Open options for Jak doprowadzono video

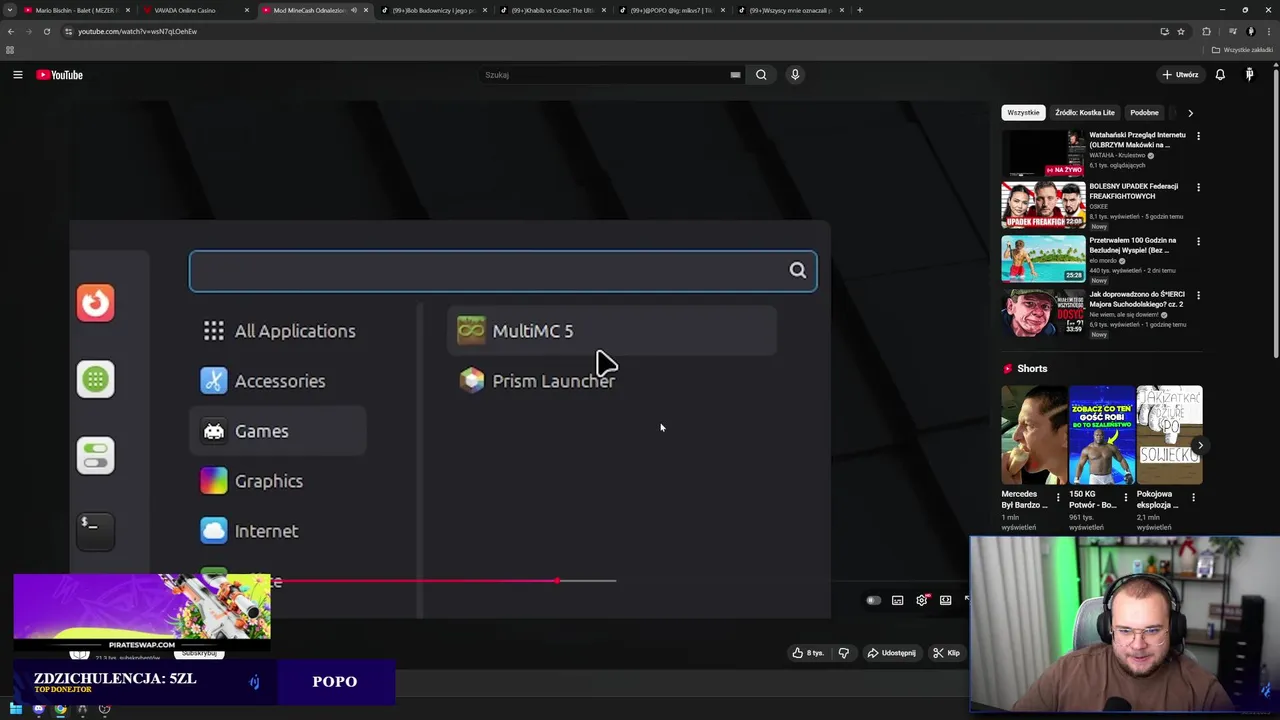1198,295
